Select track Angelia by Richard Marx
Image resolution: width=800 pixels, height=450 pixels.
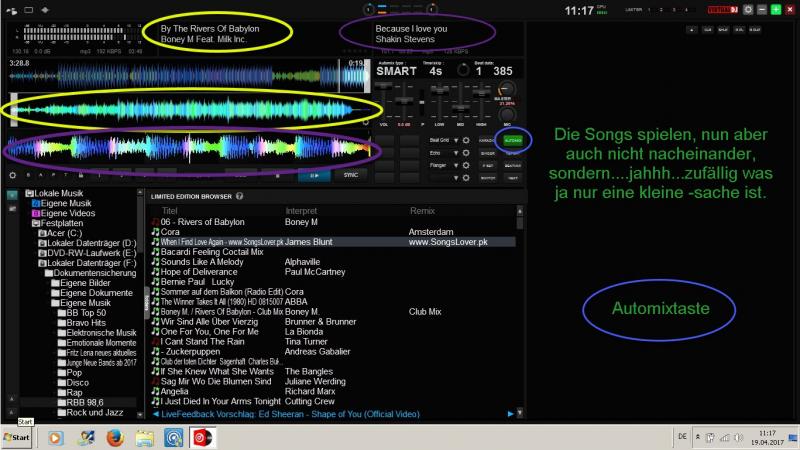333,391
